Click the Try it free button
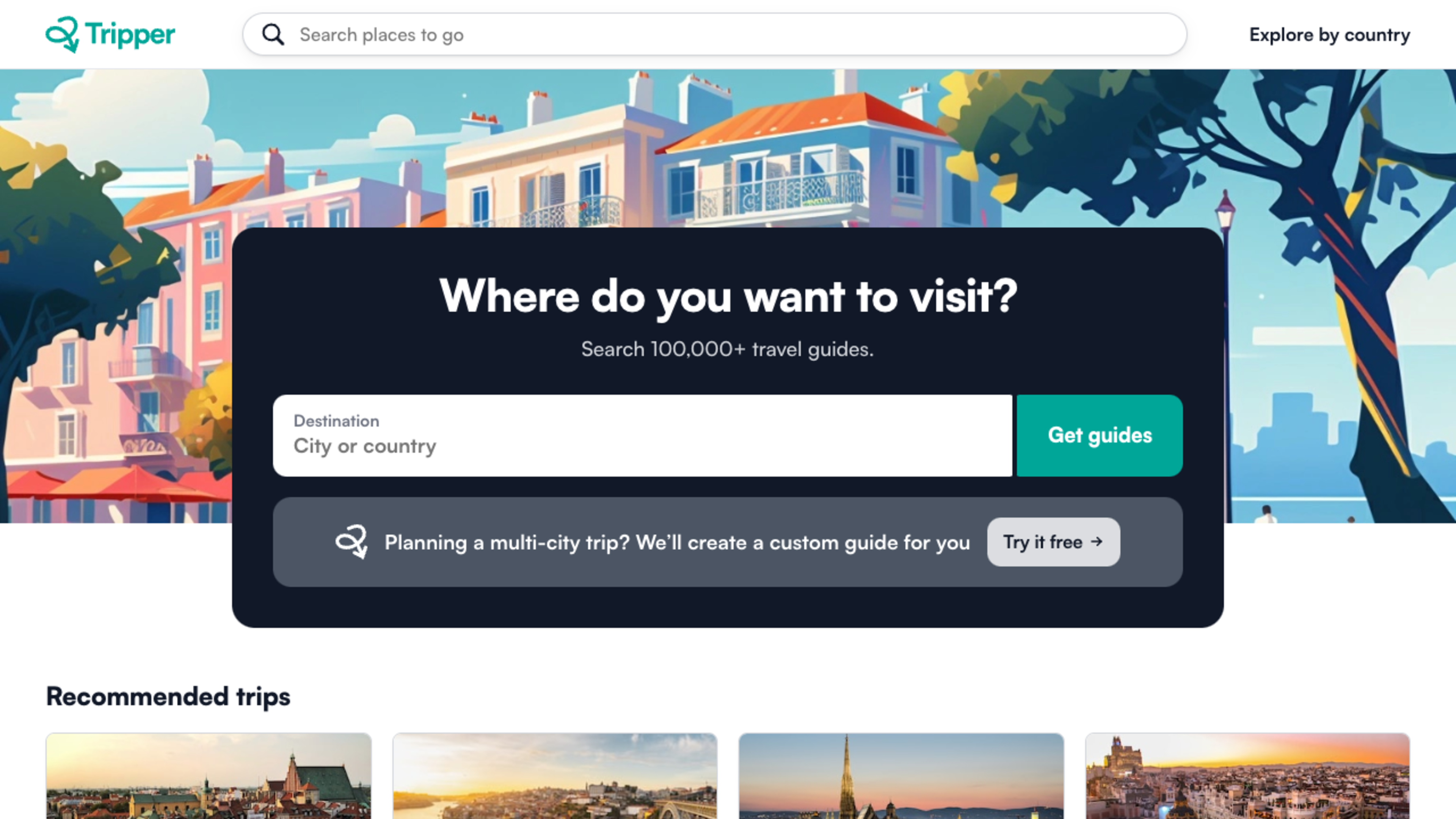 [x=1053, y=542]
